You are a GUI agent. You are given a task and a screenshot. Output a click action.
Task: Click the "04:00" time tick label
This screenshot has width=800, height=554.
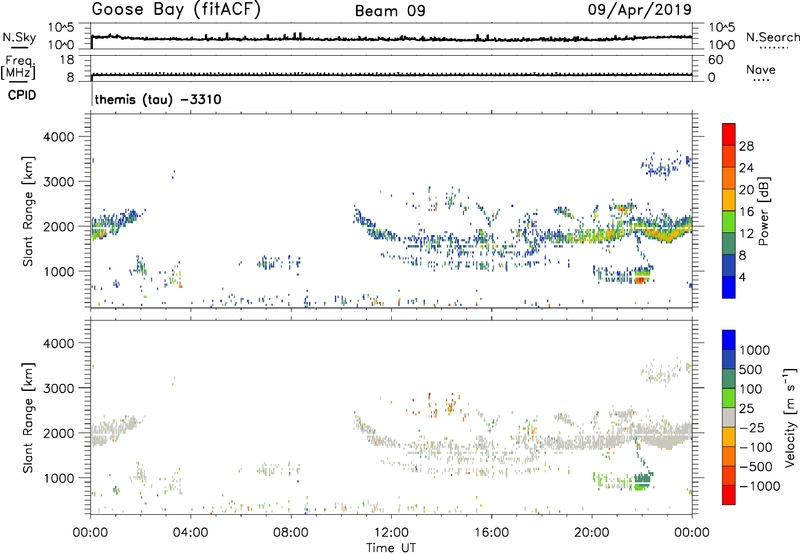190,533
